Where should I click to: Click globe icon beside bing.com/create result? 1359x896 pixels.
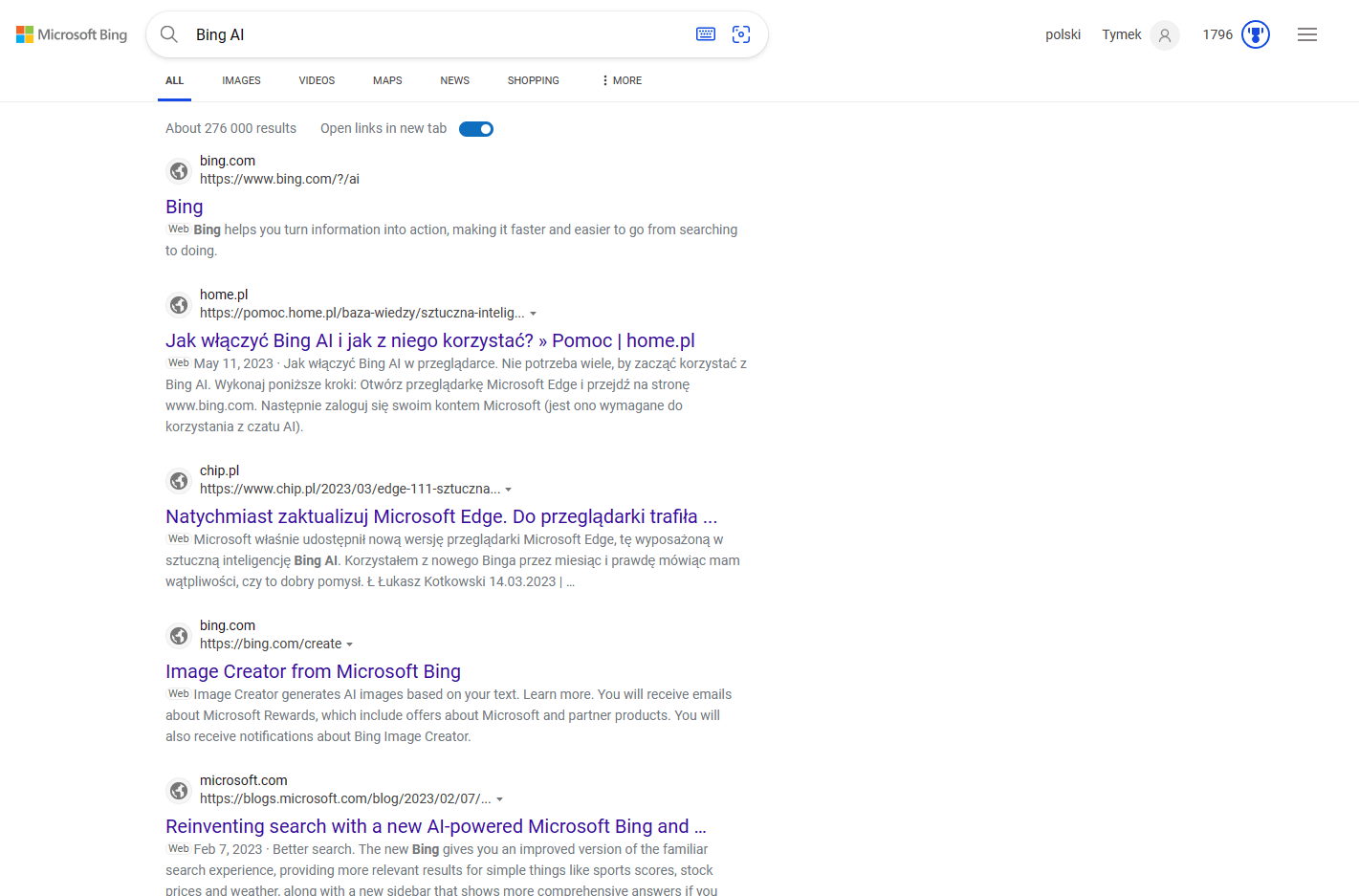179,636
